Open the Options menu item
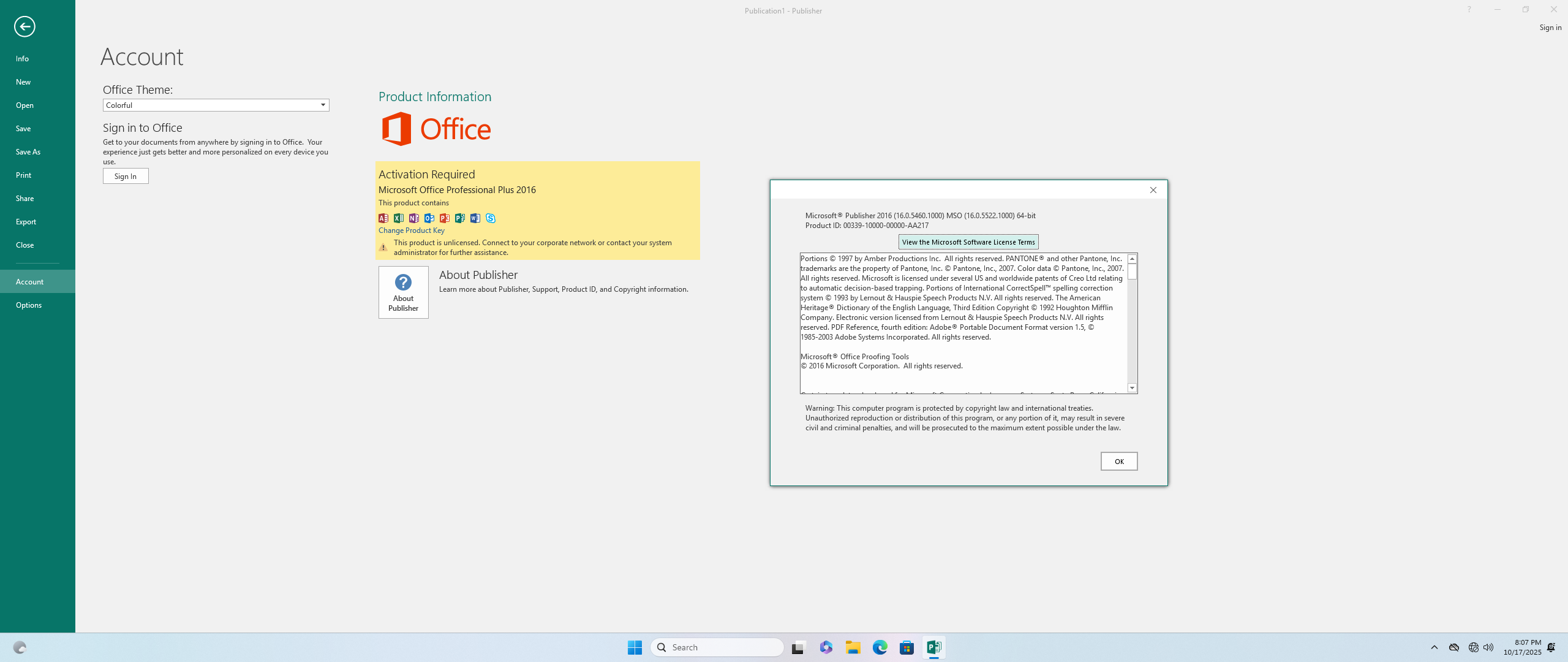This screenshot has width=1568, height=662. [x=29, y=305]
